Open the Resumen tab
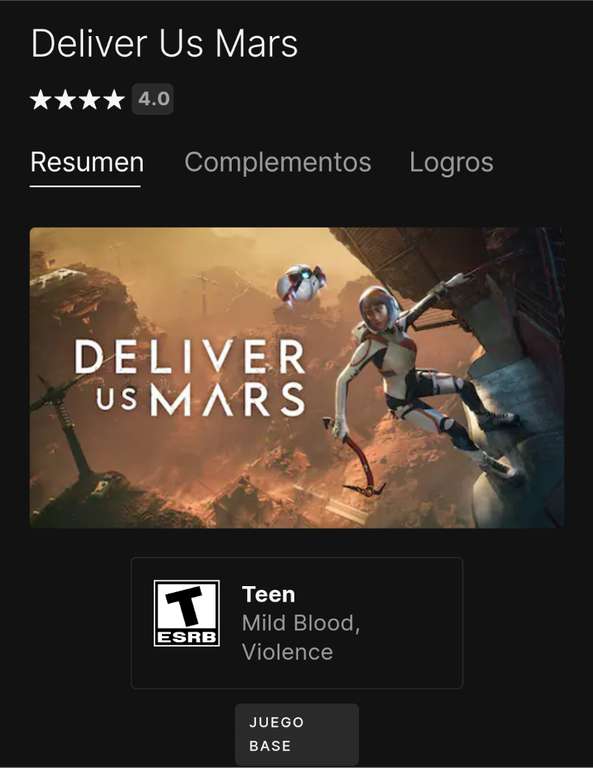The width and height of the screenshot is (593, 768). pos(87,162)
